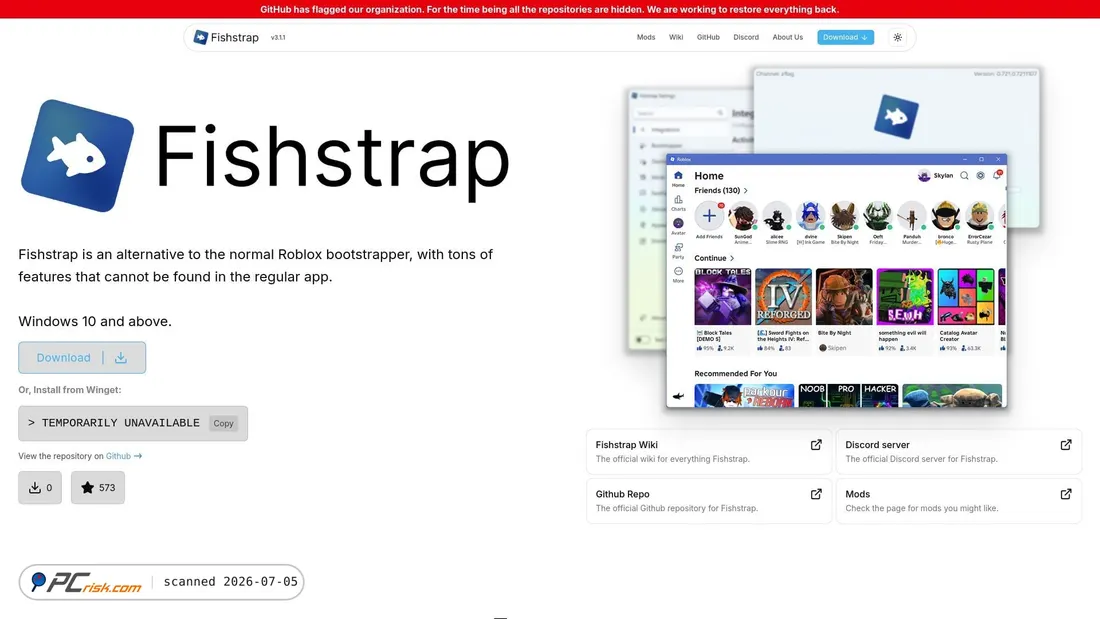Open the Discord nav link
The height and width of the screenshot is (619, 1100).
tap(746, 37)
